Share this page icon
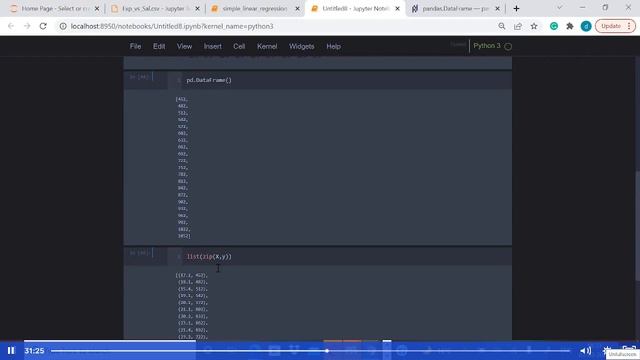The height and width of the screenshot is (360, 640). [518, 26]
